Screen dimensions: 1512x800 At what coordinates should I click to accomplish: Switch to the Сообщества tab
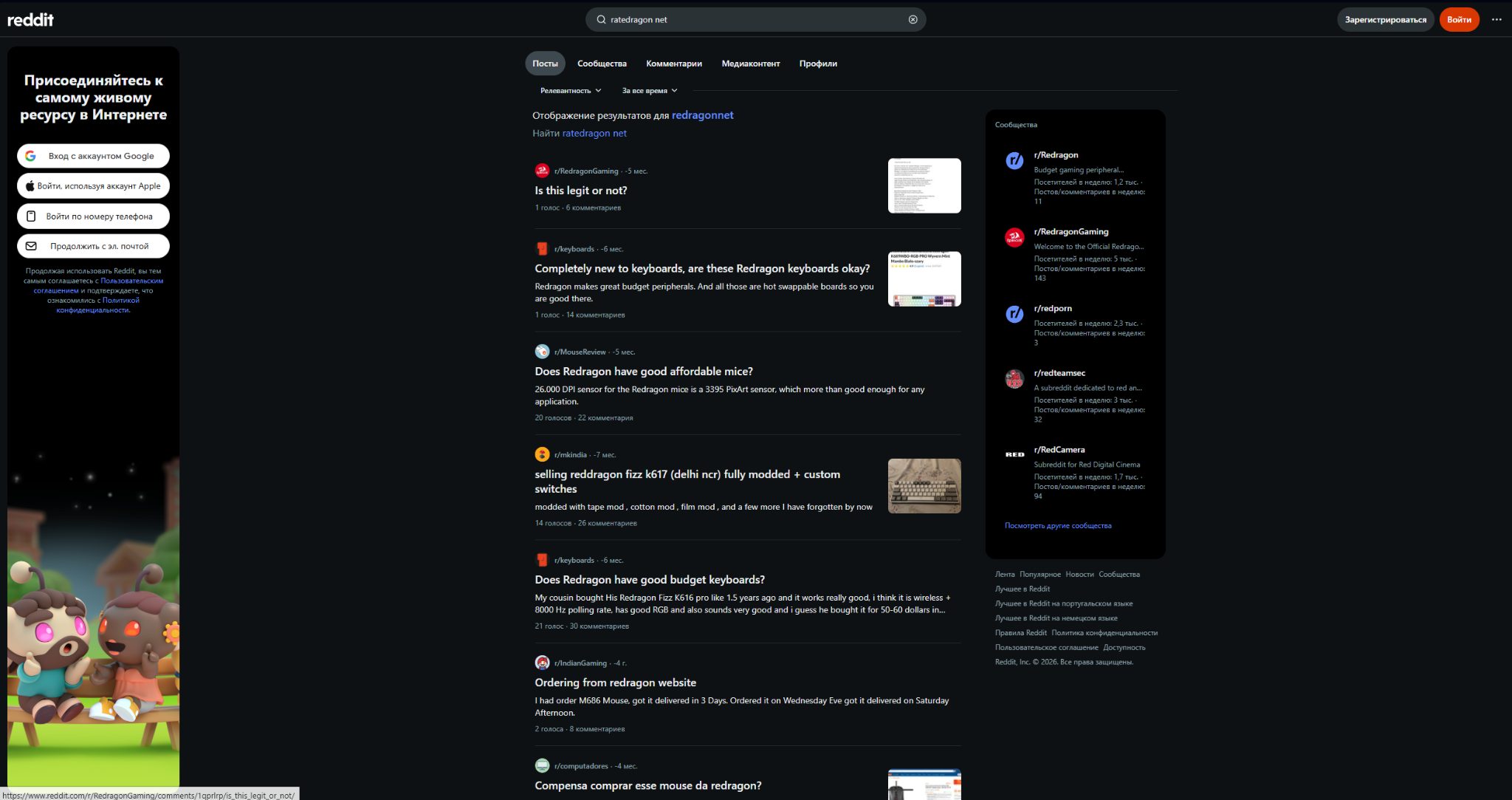602,64
